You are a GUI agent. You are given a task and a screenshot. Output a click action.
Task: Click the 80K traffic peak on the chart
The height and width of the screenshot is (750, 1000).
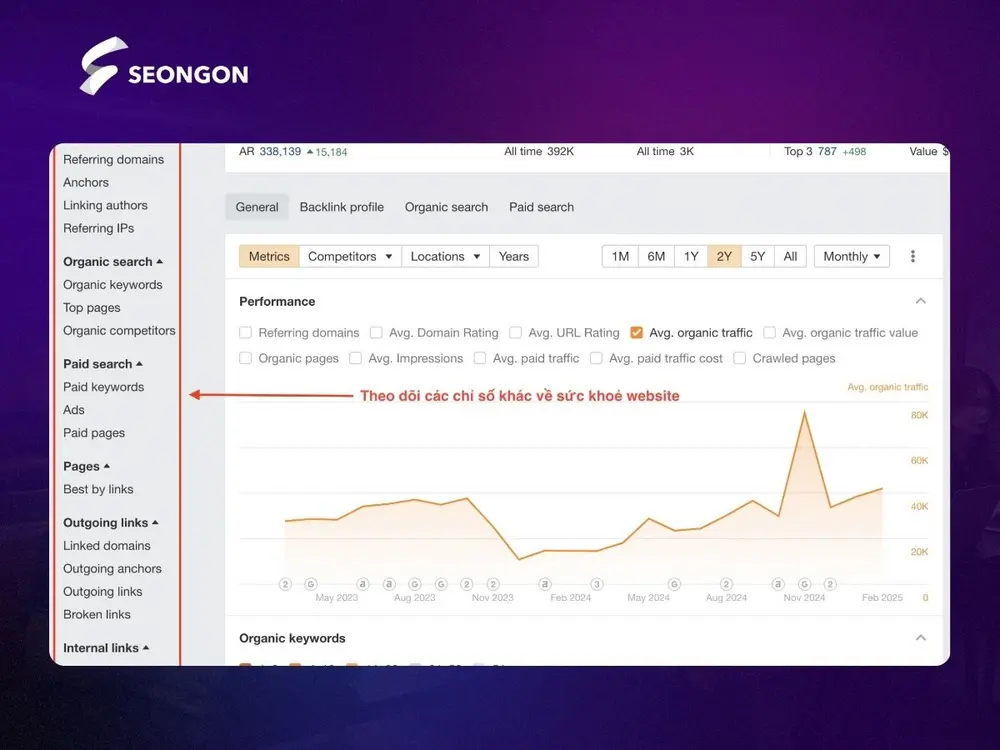click(804, 413)
